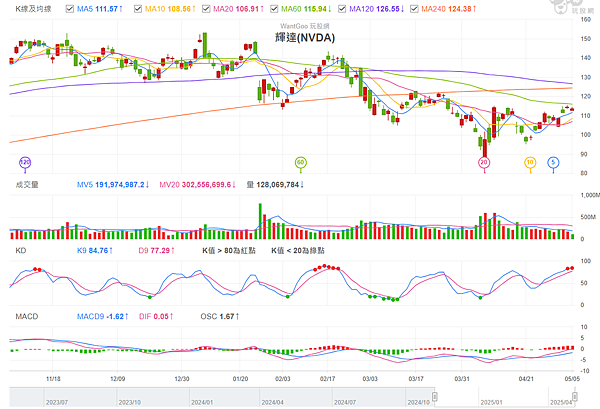Click the MACD panel label
This screenshot has width=600, height=409.
27,316
